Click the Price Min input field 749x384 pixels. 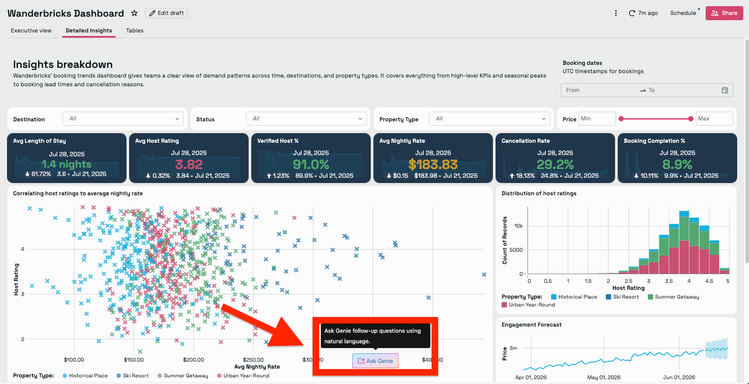coord(597,118)
